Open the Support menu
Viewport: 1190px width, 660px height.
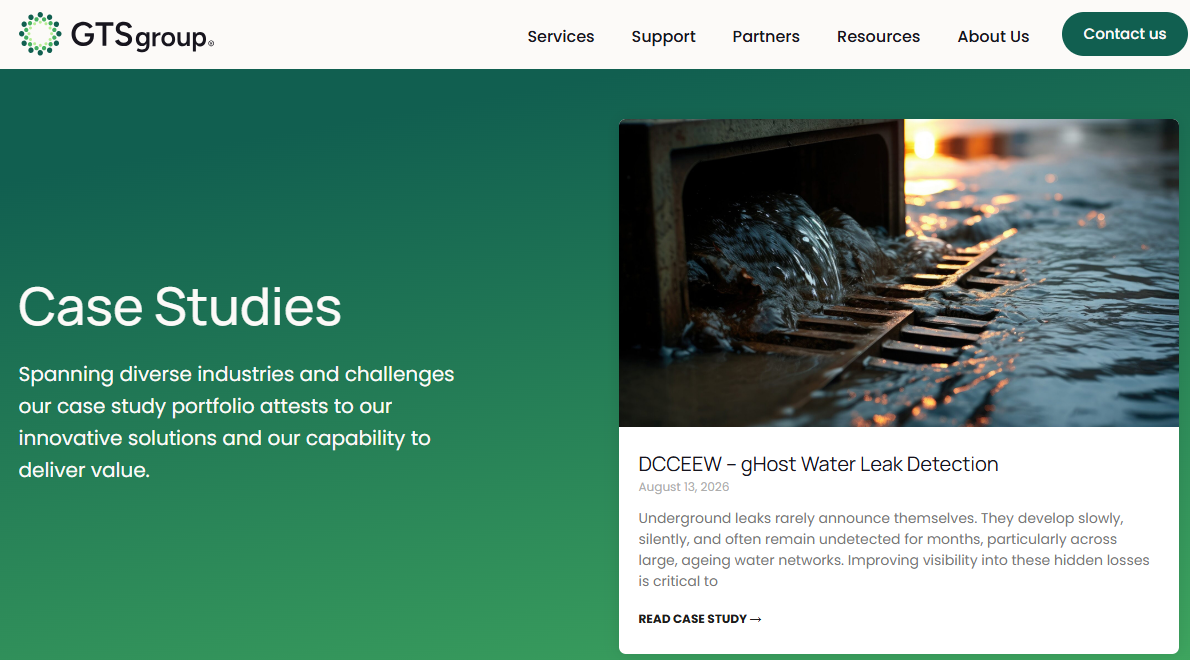pos(663,36)
